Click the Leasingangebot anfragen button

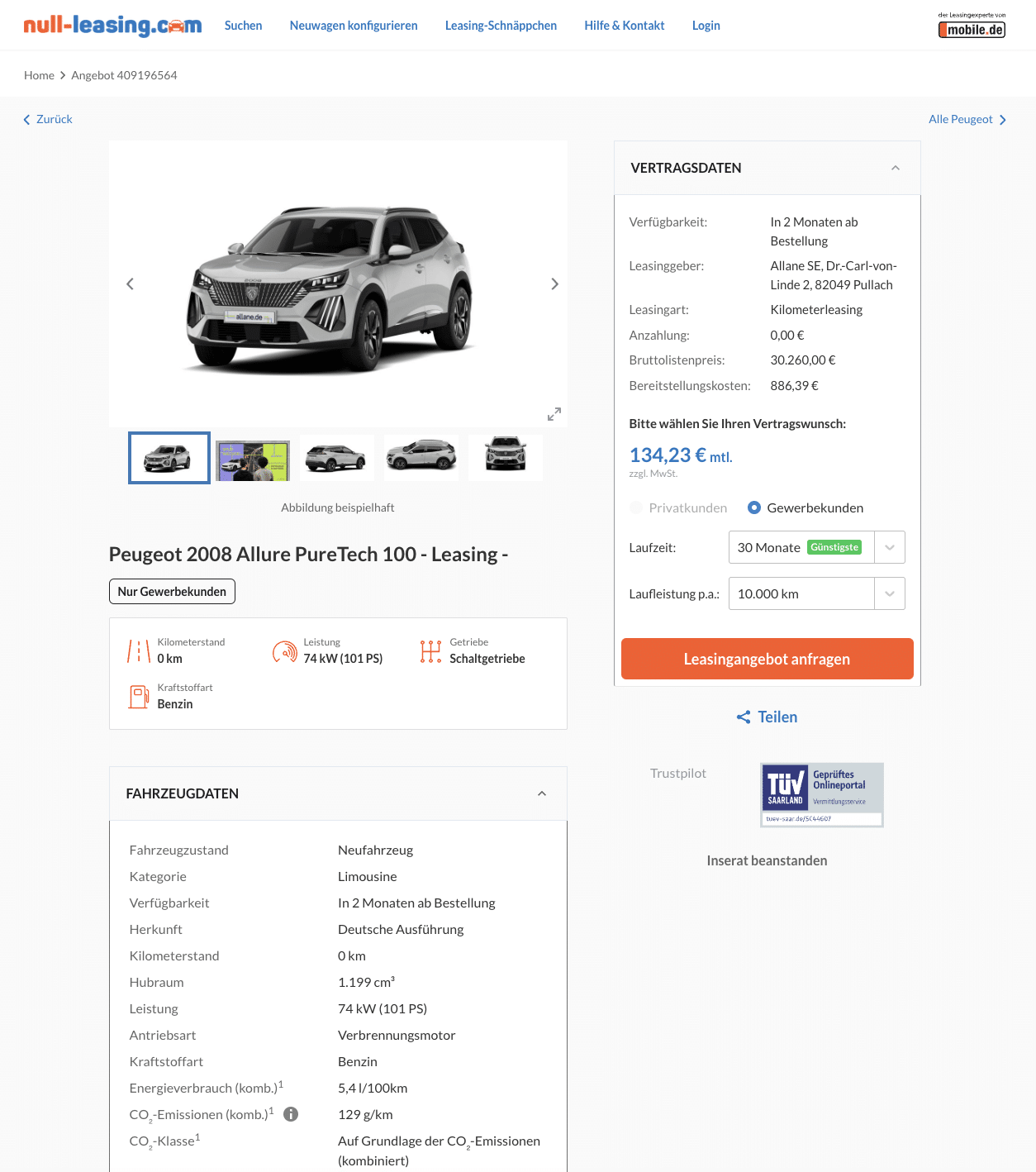(x=767, y=659)
